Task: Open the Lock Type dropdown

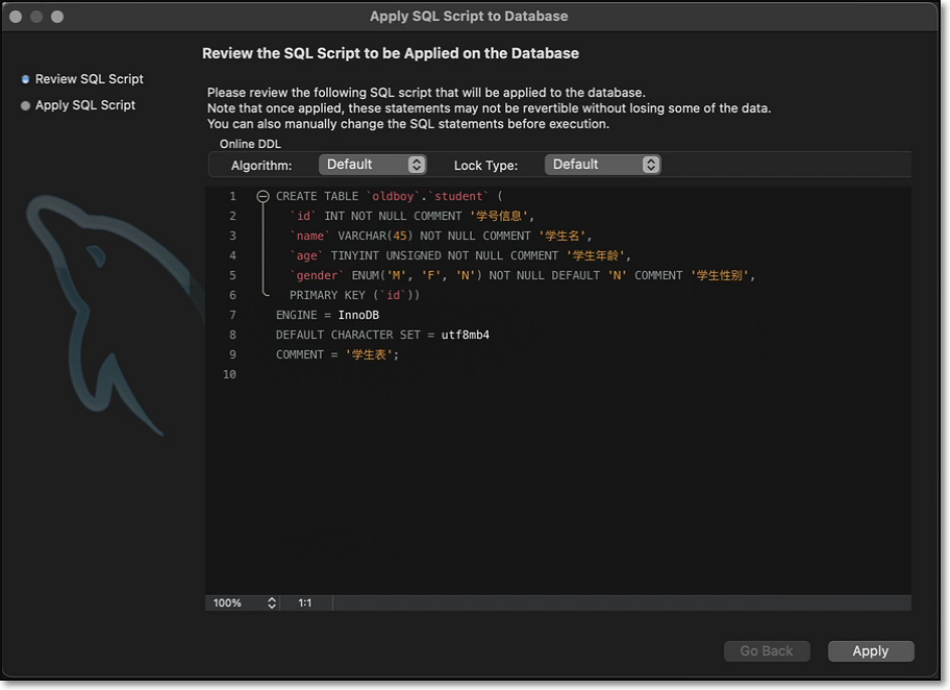Action: pos(602,165)
